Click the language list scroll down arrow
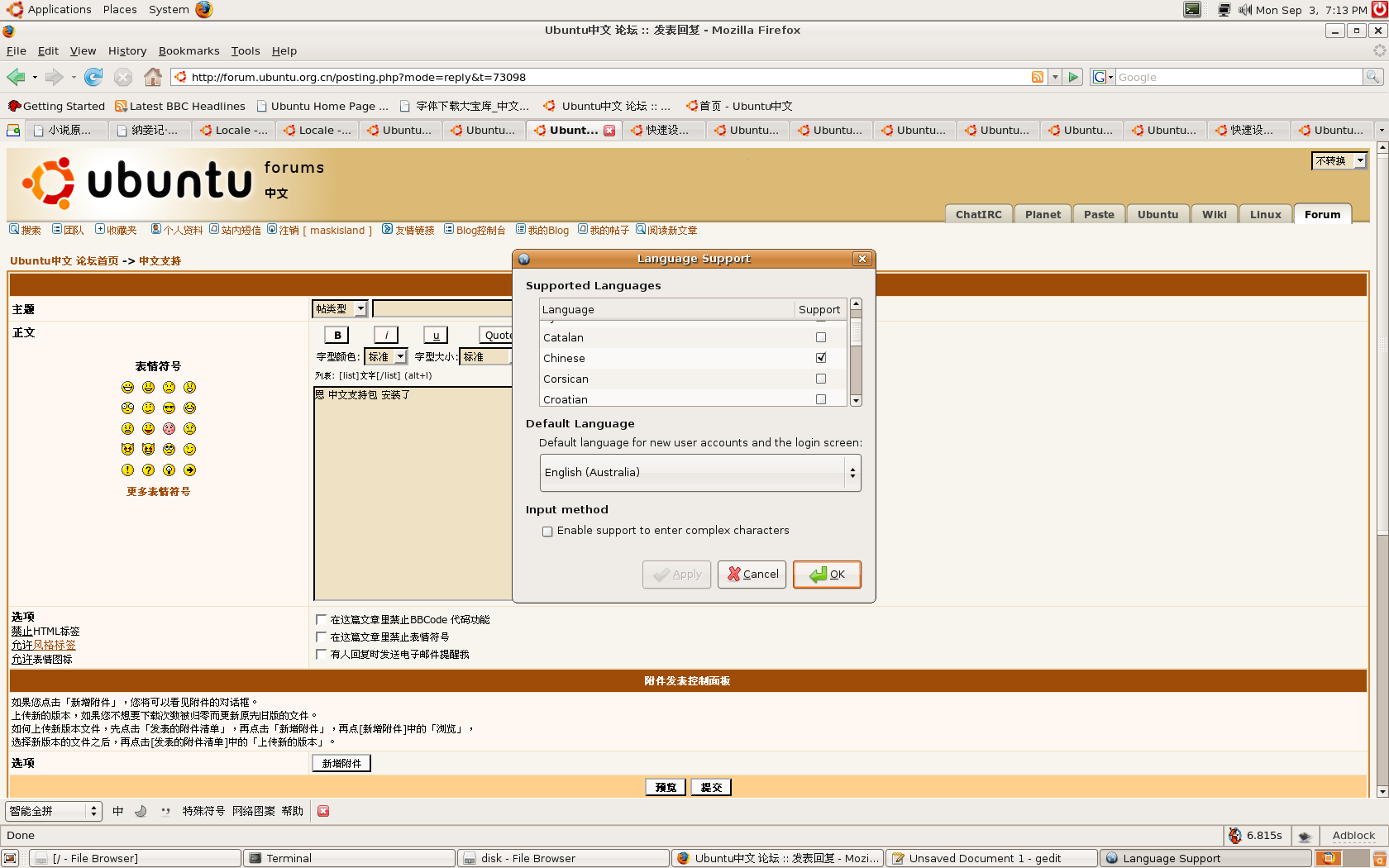The width and height of the screenshot is (1389, 868). click(856, 400)
